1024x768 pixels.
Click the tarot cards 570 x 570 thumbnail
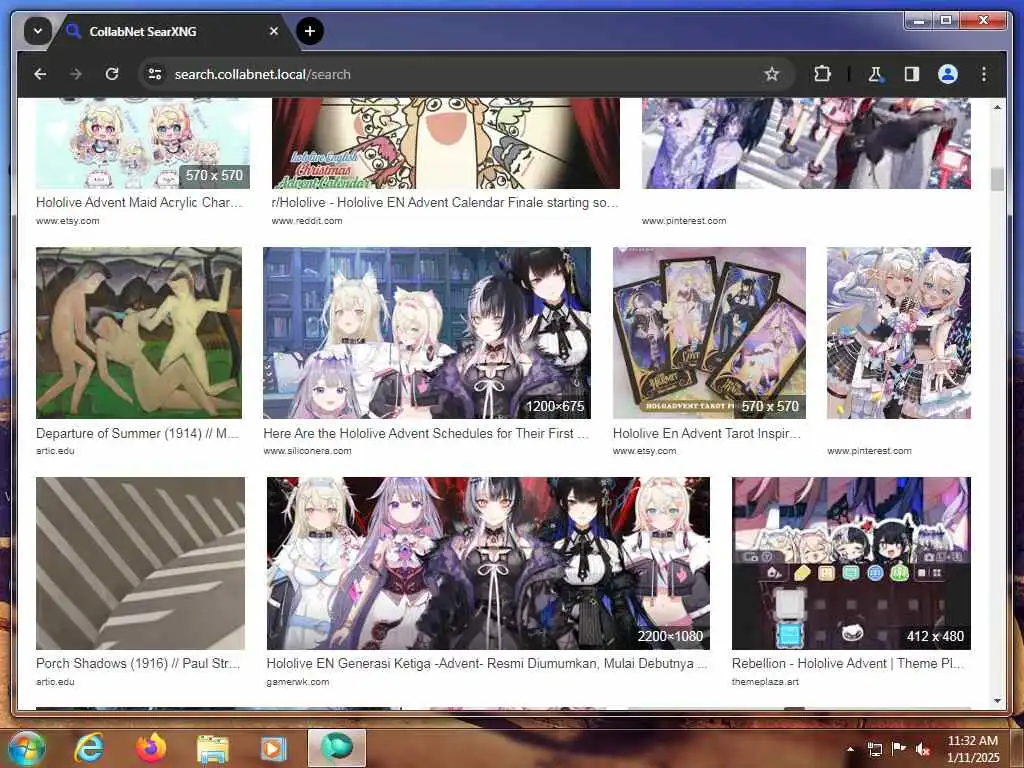(709, 332)
